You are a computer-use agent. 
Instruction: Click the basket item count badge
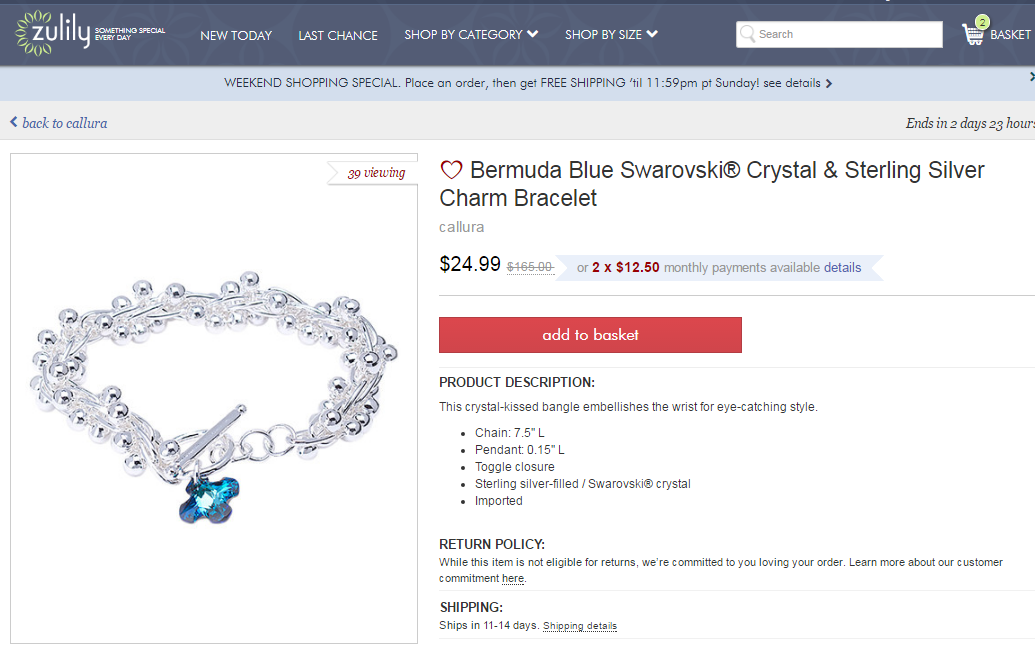point(982,21)
